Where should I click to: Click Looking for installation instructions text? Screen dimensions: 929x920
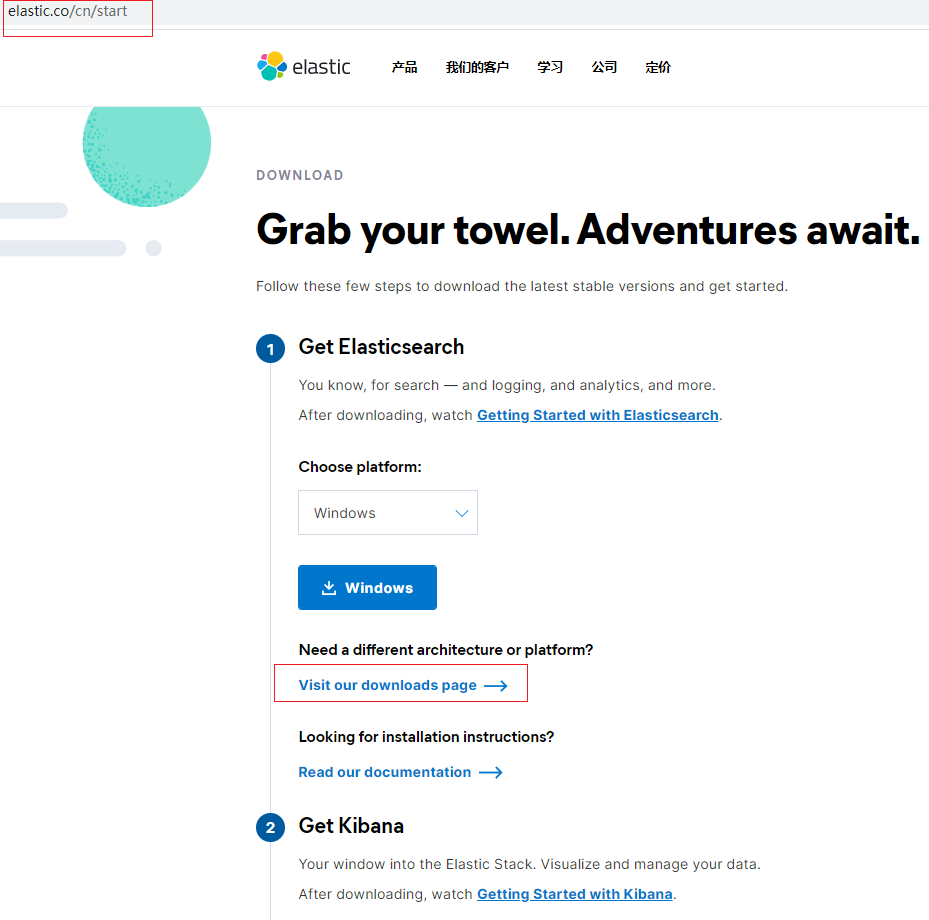coord(426,737)
